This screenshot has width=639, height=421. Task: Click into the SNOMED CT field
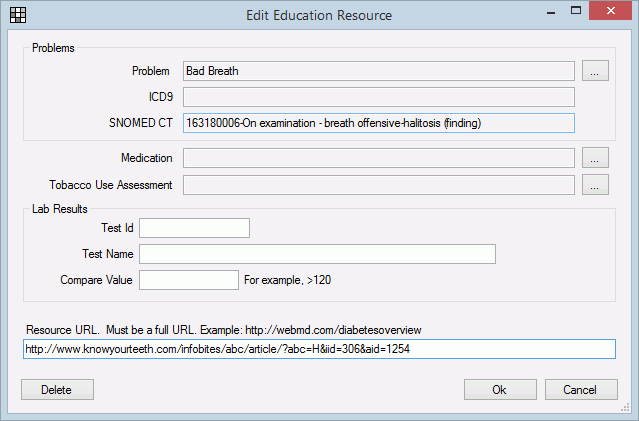378,123
